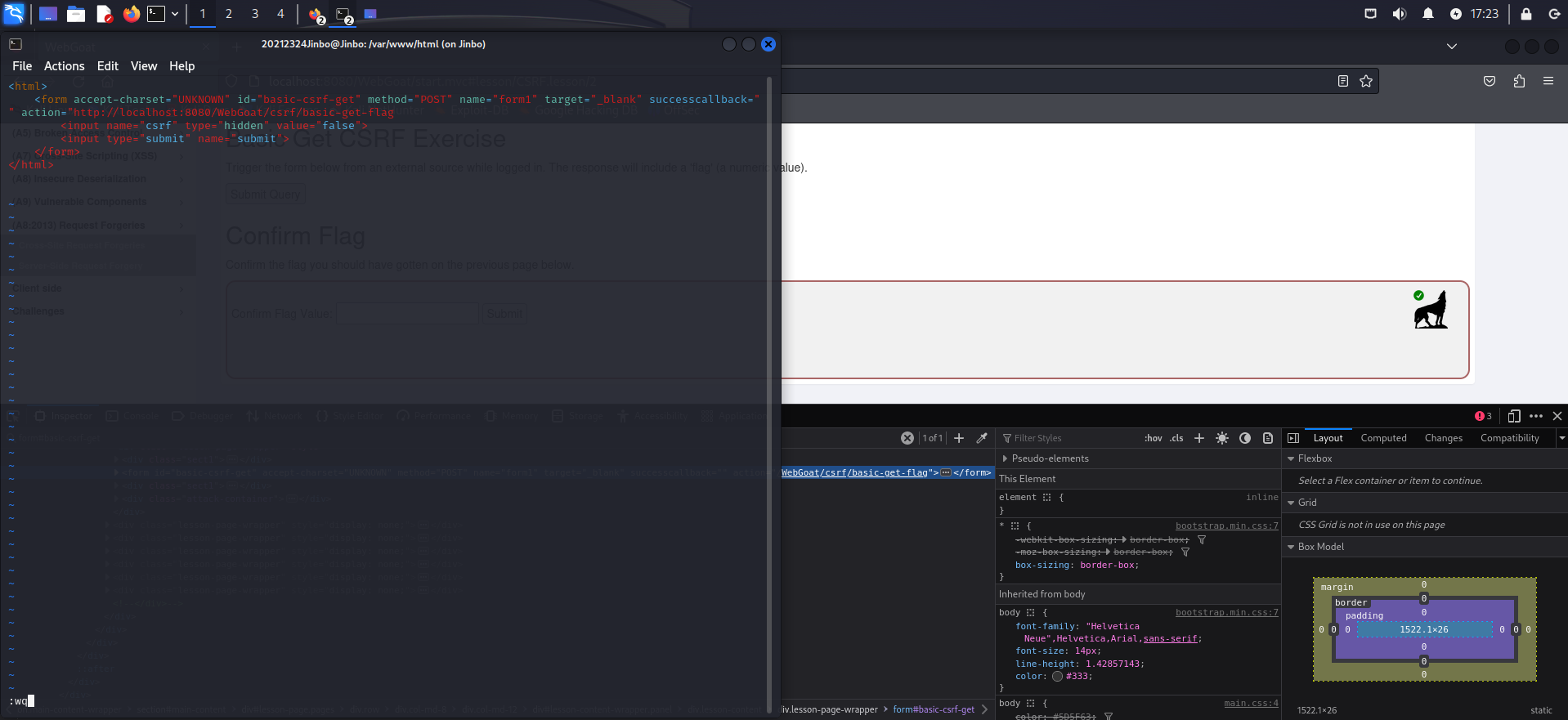Switch to workspace 2
This screenshot has height=720, width=1568.
[229, 14]
